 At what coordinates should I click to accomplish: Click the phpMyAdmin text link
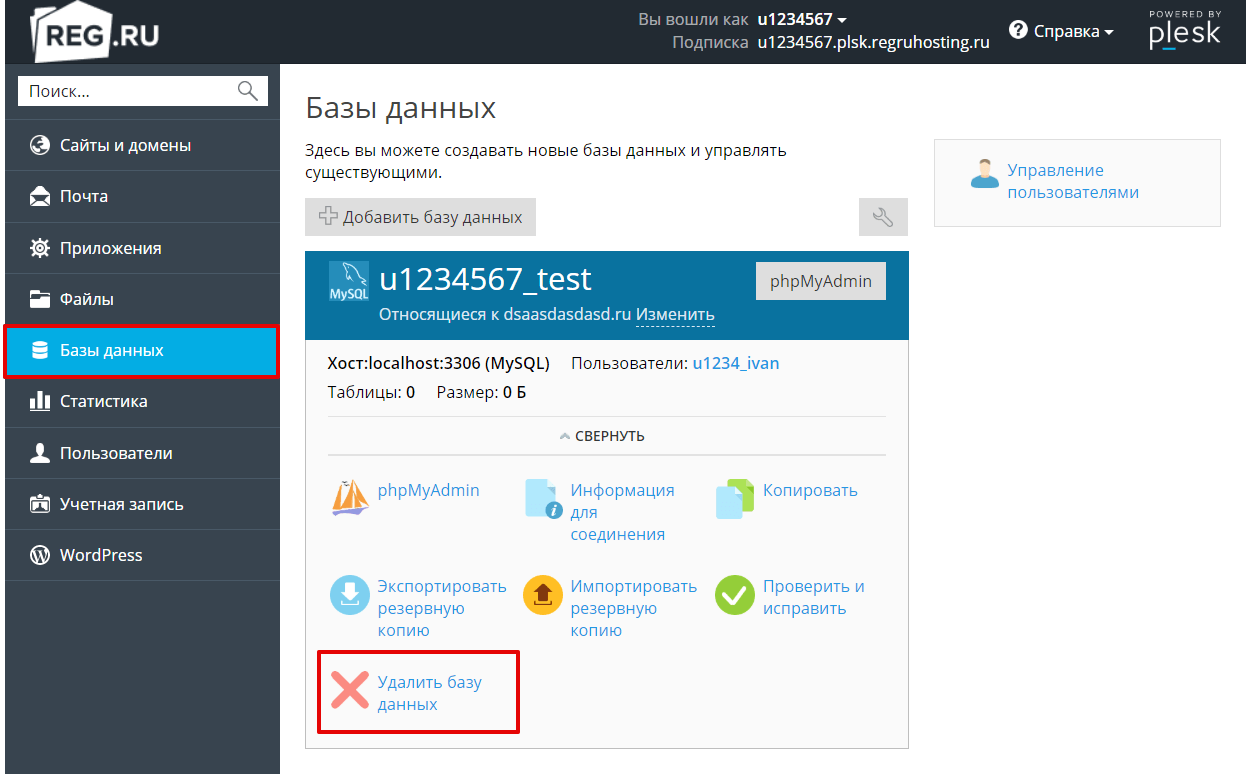pyautogui.click(x=428, y=490)
